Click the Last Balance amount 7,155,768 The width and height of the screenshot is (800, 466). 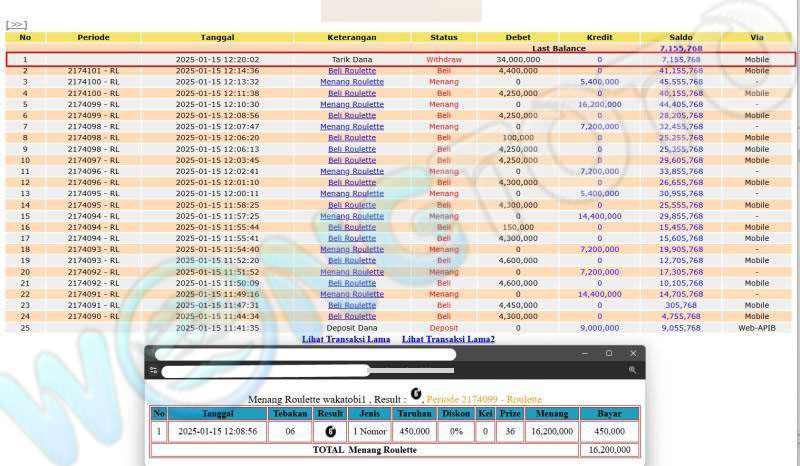click(679, 48)
